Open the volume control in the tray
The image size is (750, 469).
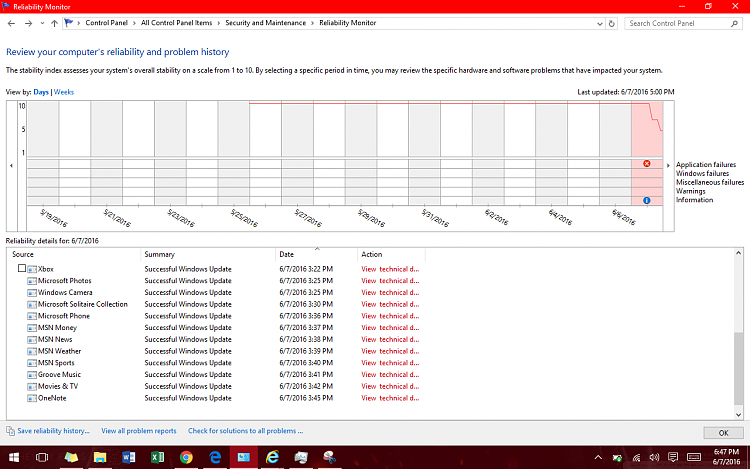coord(654,458)
